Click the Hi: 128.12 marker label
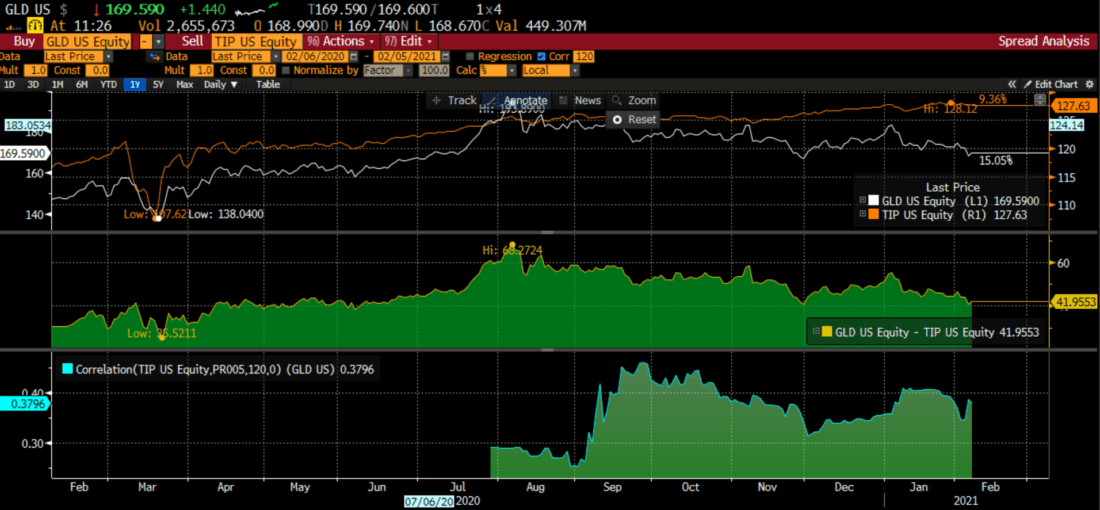The height and width of the screenshot is (510, 1100). 949,109
